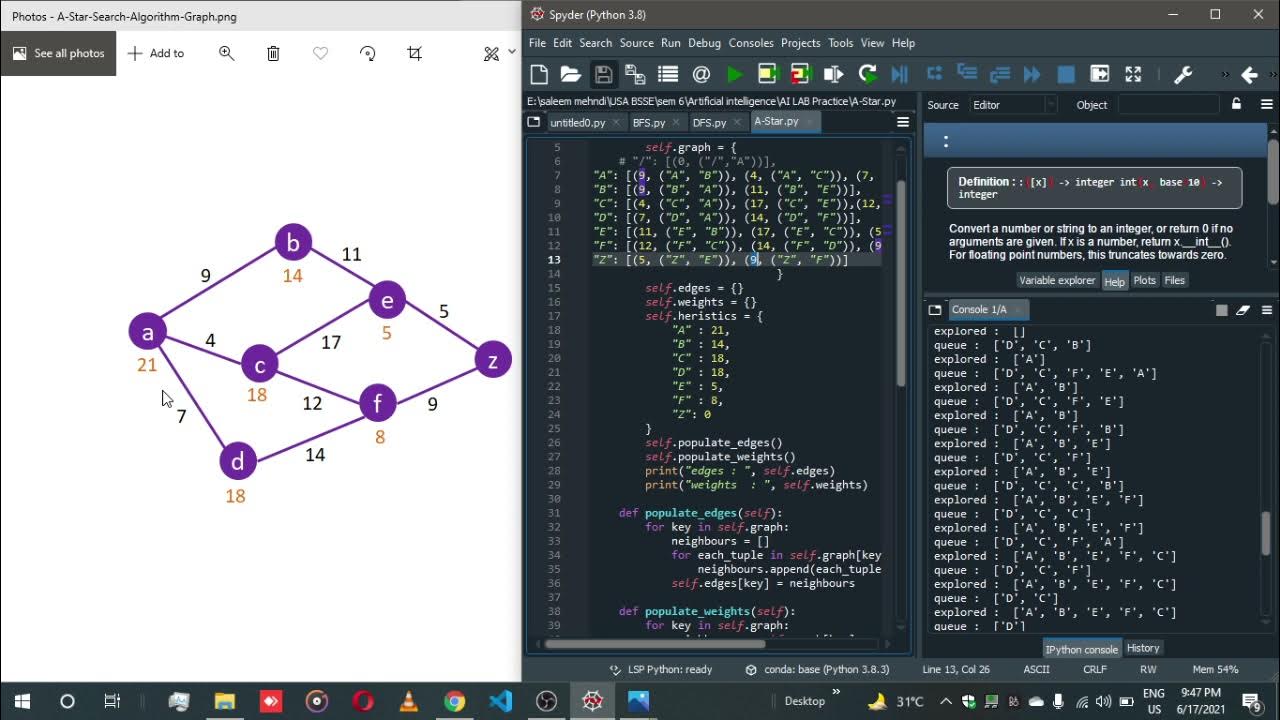The height and width of the screenshot is (720, 1280).
Task: Create a new file in Spyder toolbar
Action: 539,74
